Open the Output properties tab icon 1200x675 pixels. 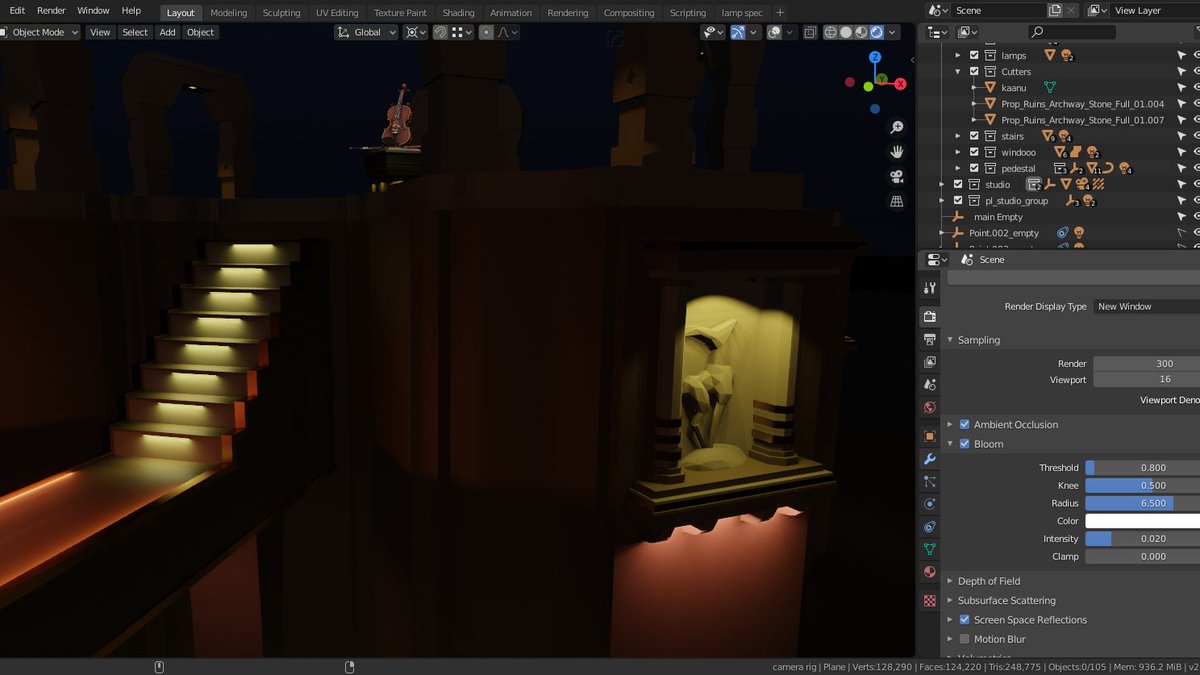coord(930,339)
